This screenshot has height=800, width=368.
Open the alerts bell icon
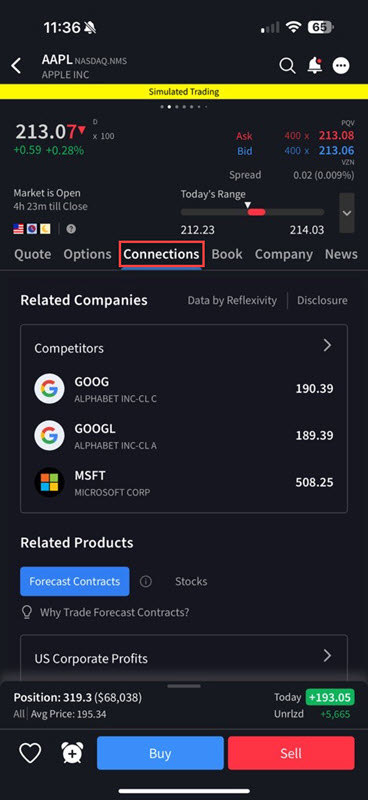click(315, 66)
